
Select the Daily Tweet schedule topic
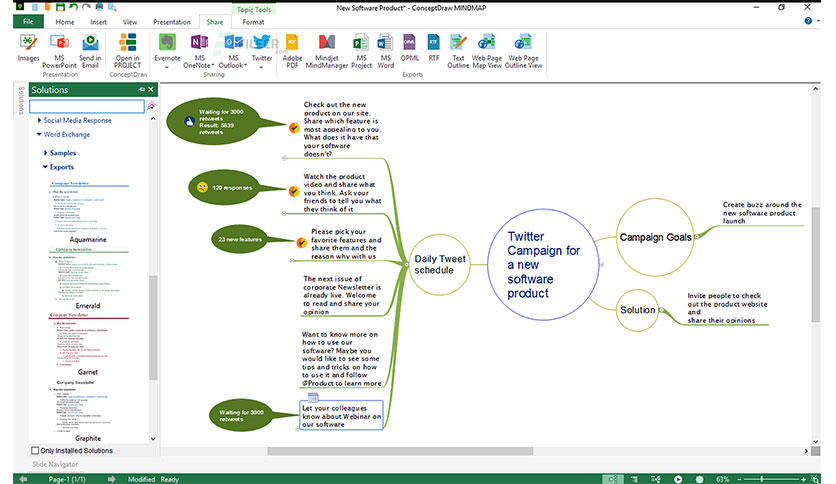(439, 264)
